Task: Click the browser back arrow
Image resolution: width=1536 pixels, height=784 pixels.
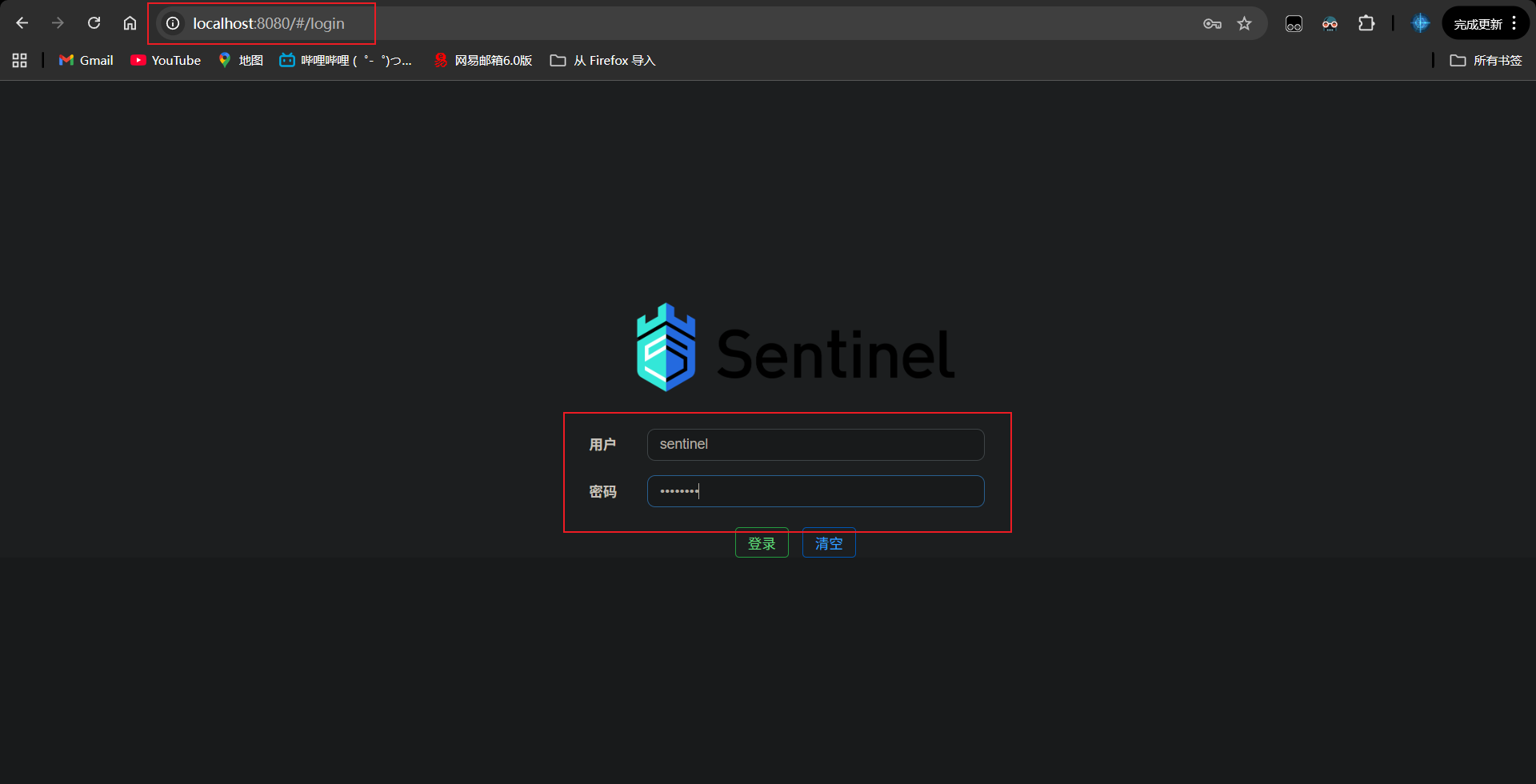Action: [x=22, y=23]
